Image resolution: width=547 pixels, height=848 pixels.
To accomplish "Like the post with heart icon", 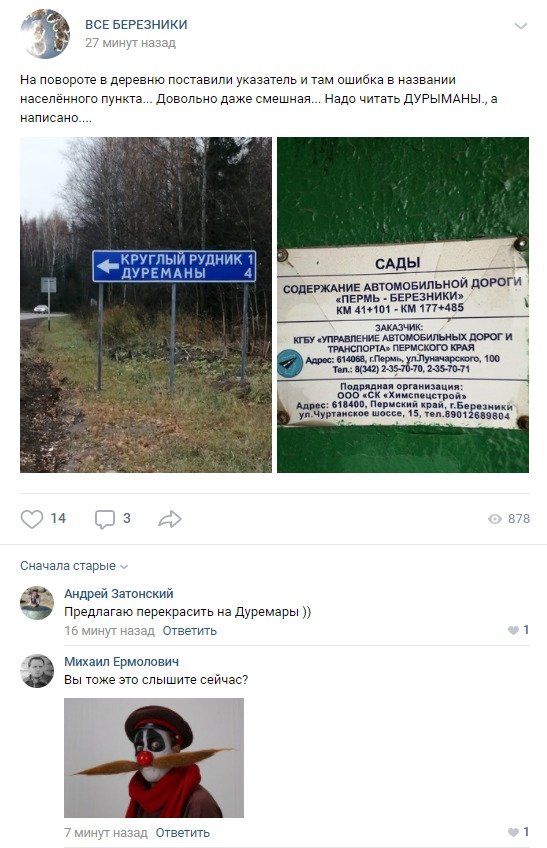I will tap(31, 519).
